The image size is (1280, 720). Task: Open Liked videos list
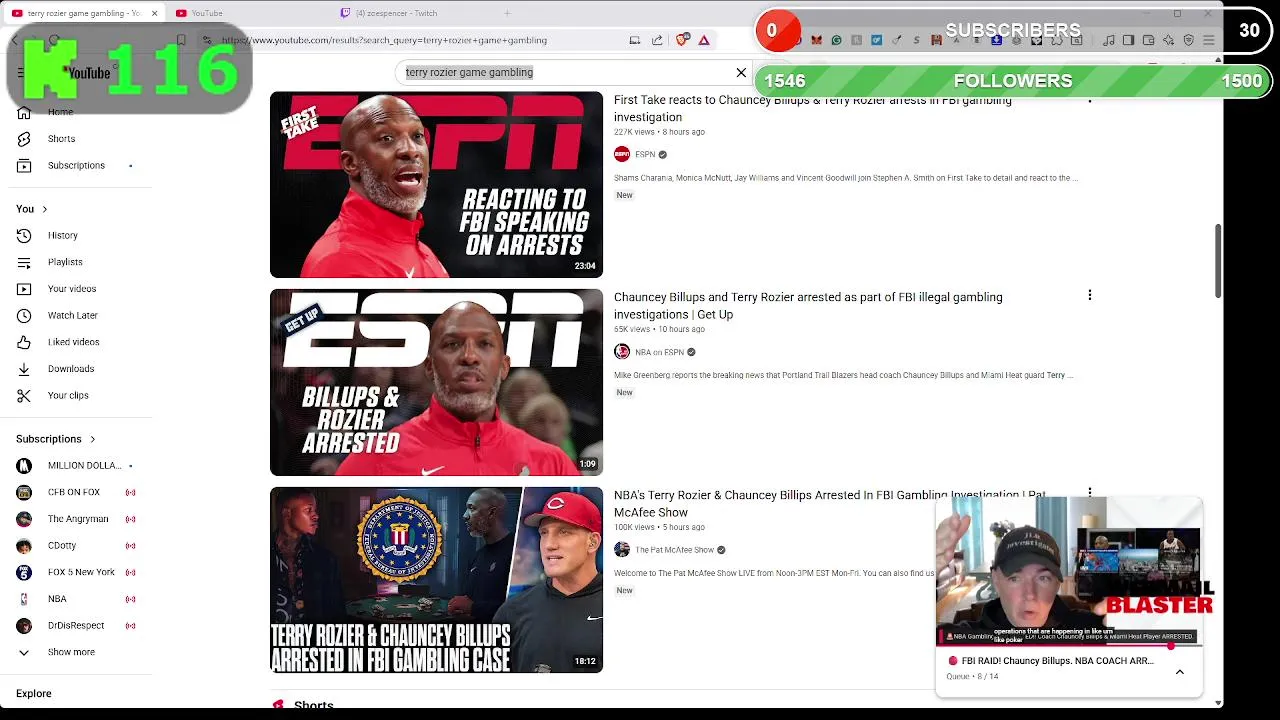(73, 342)
